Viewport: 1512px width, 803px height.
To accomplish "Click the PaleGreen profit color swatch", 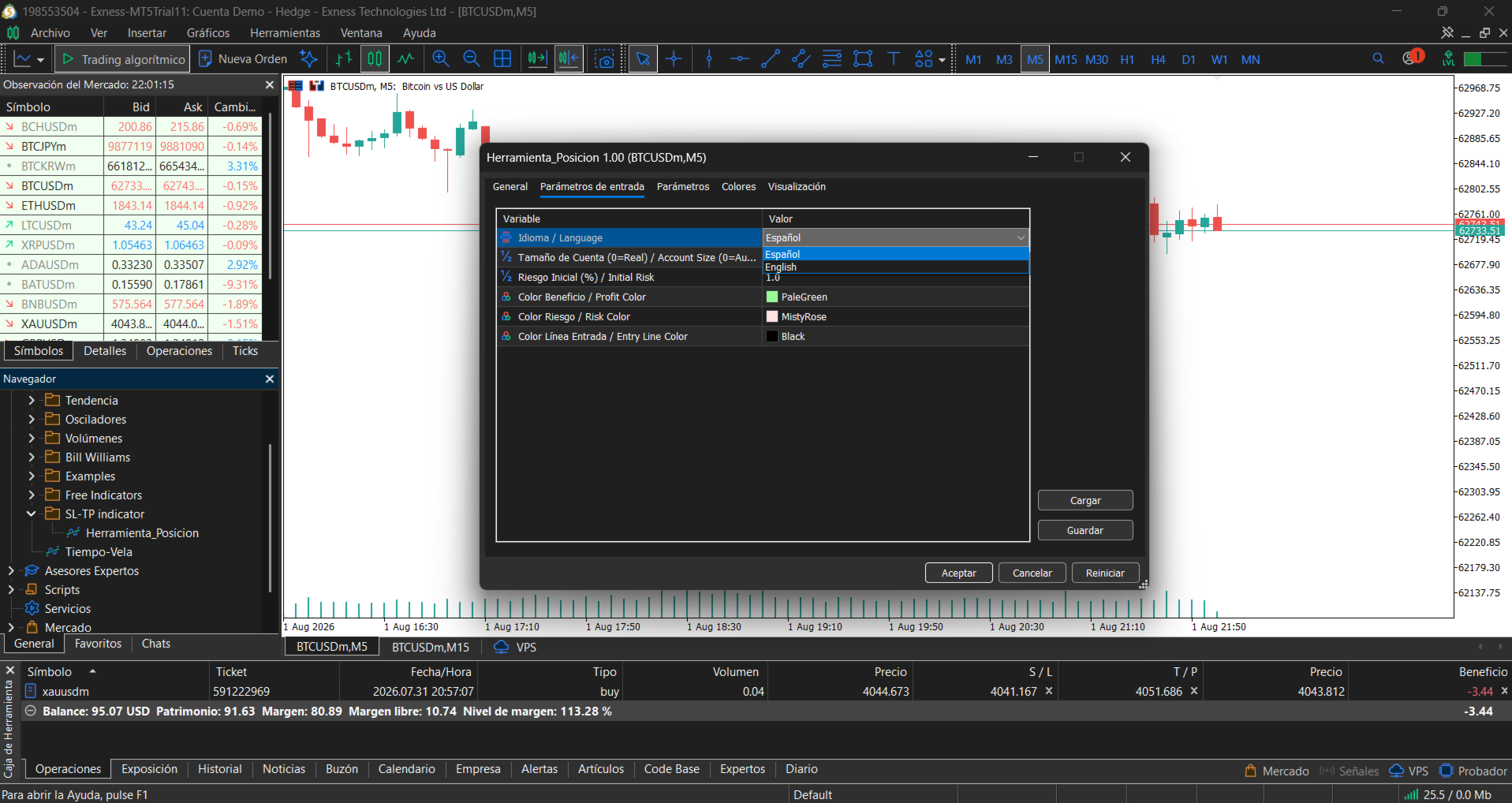I will pos(772,297).
